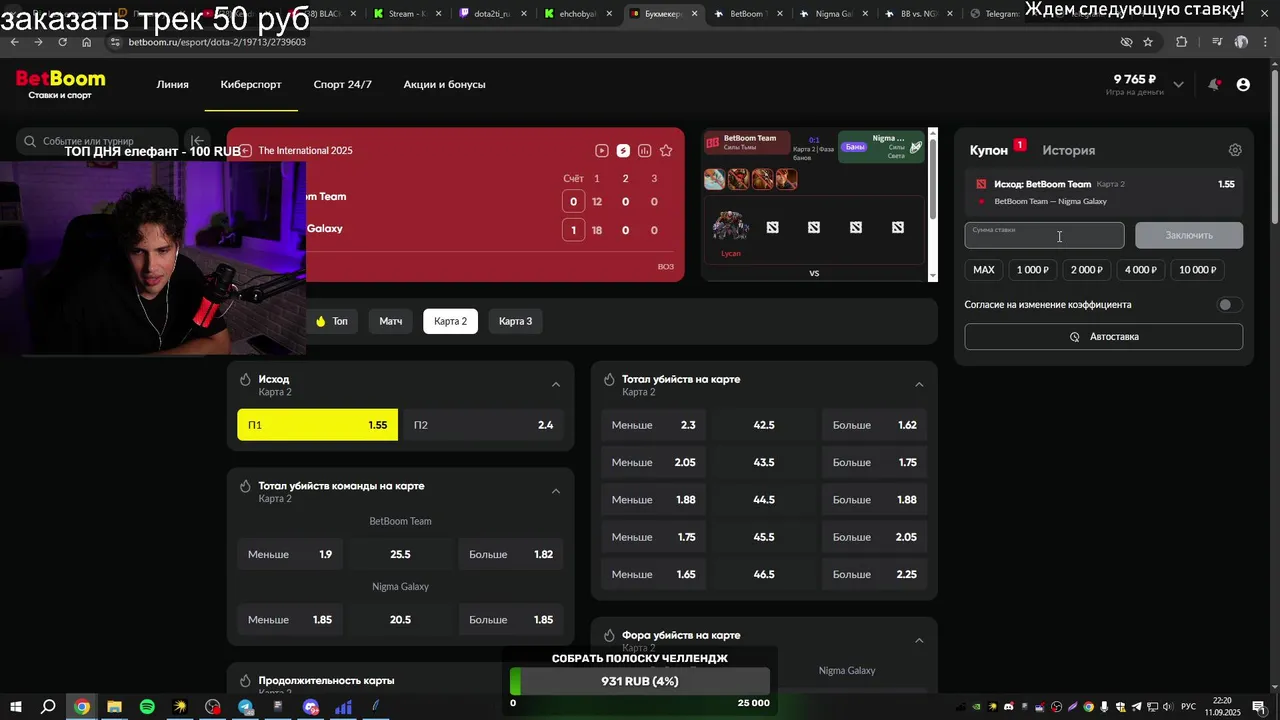Collapse the Исход market section
Image resolution: width=1280 pixels, height=720 pixels.
556,385
